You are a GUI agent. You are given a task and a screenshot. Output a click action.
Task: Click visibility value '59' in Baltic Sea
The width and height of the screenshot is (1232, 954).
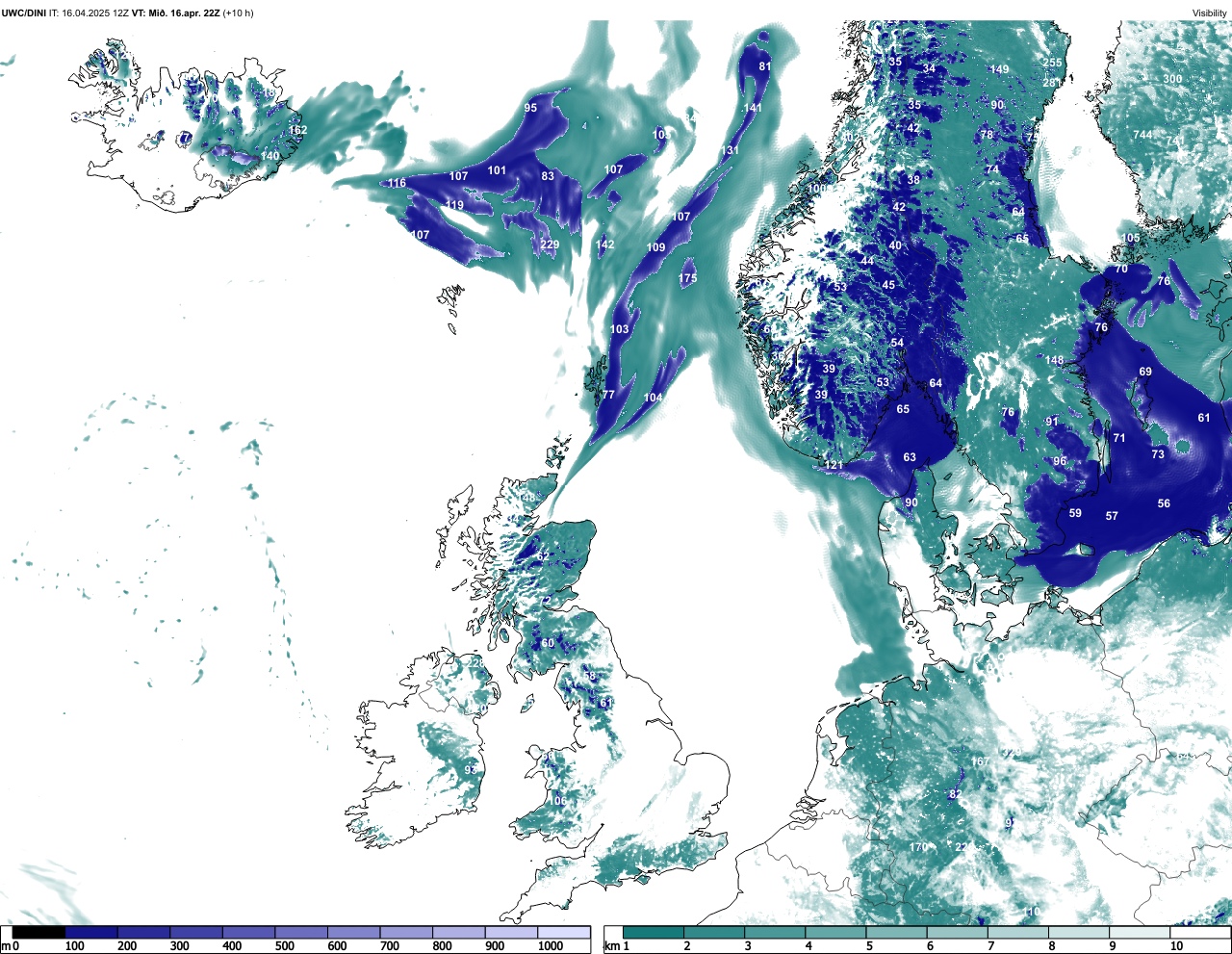(x=1075, y=513)
